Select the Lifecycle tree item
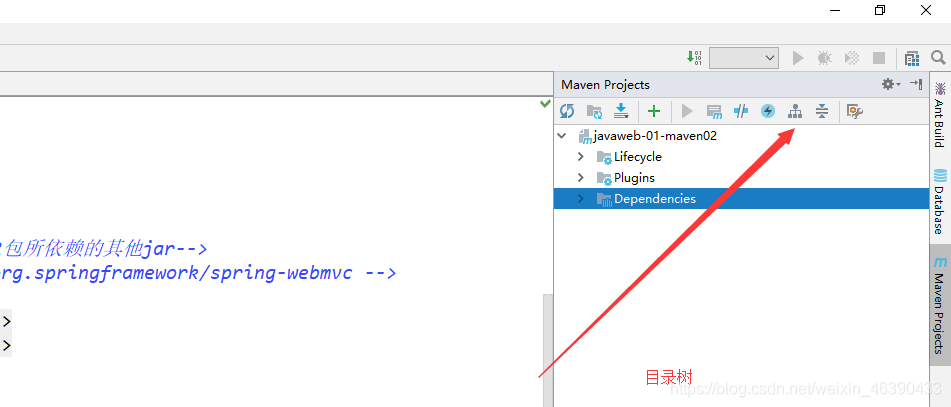The height and width of the screenshot is (407, 951). (x=637, y=156)
